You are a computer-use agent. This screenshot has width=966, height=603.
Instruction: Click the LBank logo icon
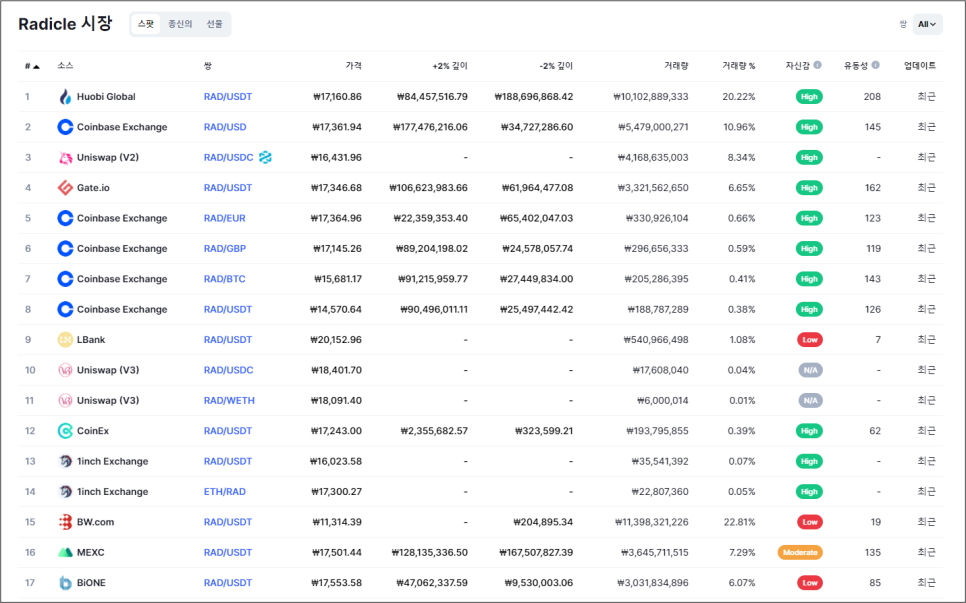pyautogui.click(x=65, y=340)
